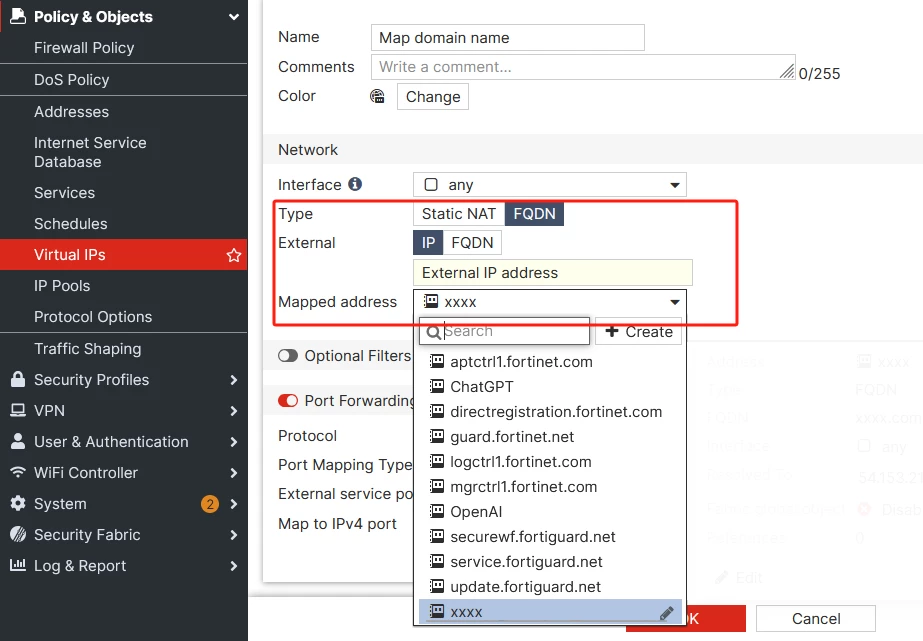Click the Change color button
This screenshot has width=923, height=641.
pyautogui.click(x=433, y=97)
